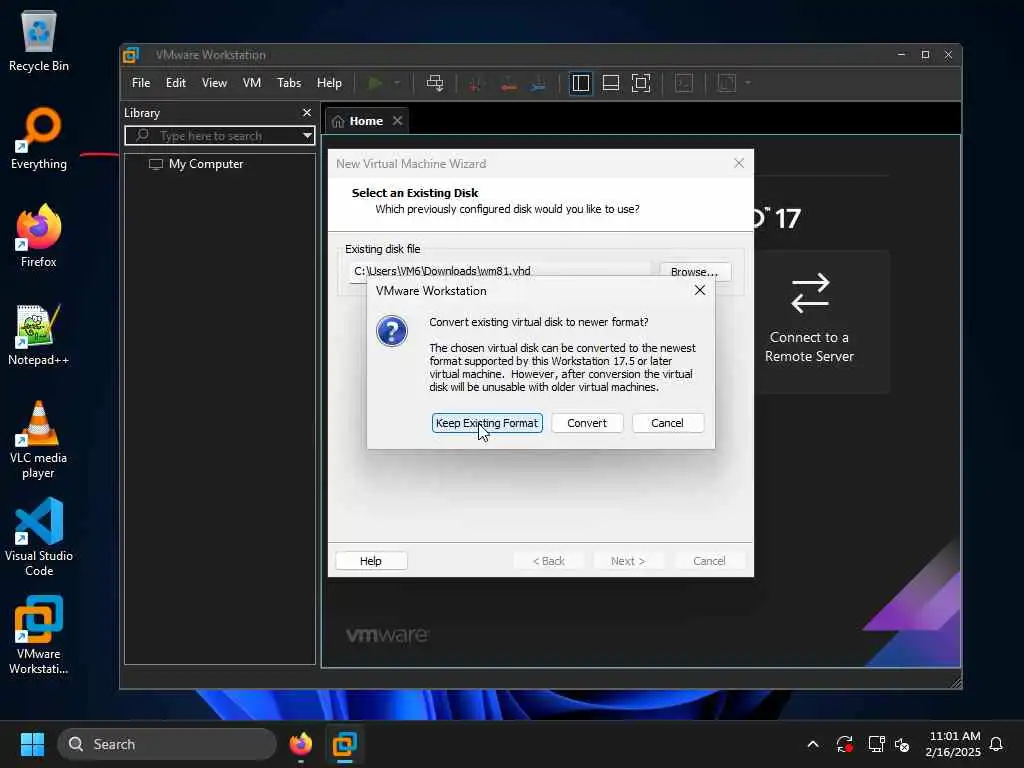Click Firefox icon in the taskbar
1024x768 pixels.
[301, 744]
